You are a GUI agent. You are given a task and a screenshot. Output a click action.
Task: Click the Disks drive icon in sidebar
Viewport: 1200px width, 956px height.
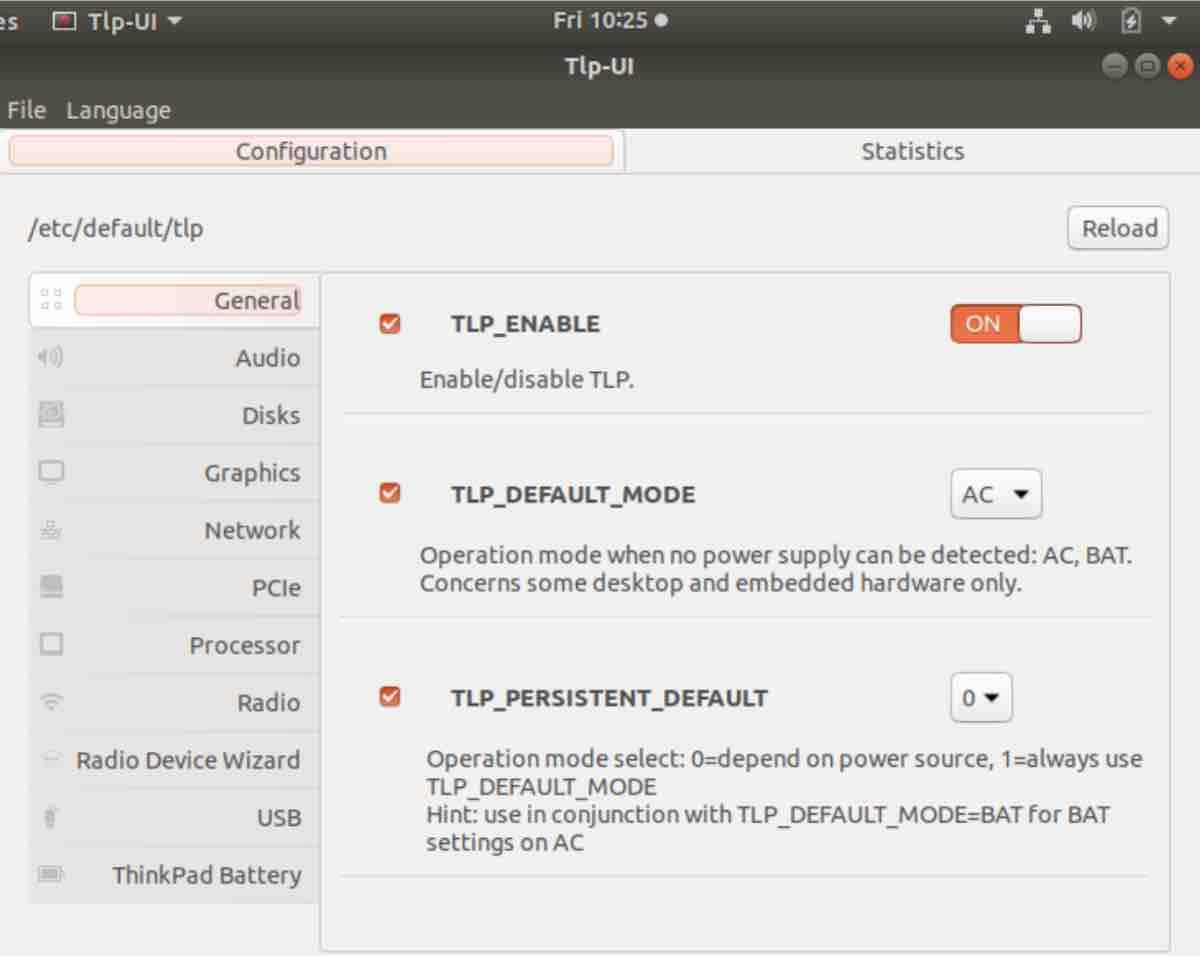click(x=51, y=414)
